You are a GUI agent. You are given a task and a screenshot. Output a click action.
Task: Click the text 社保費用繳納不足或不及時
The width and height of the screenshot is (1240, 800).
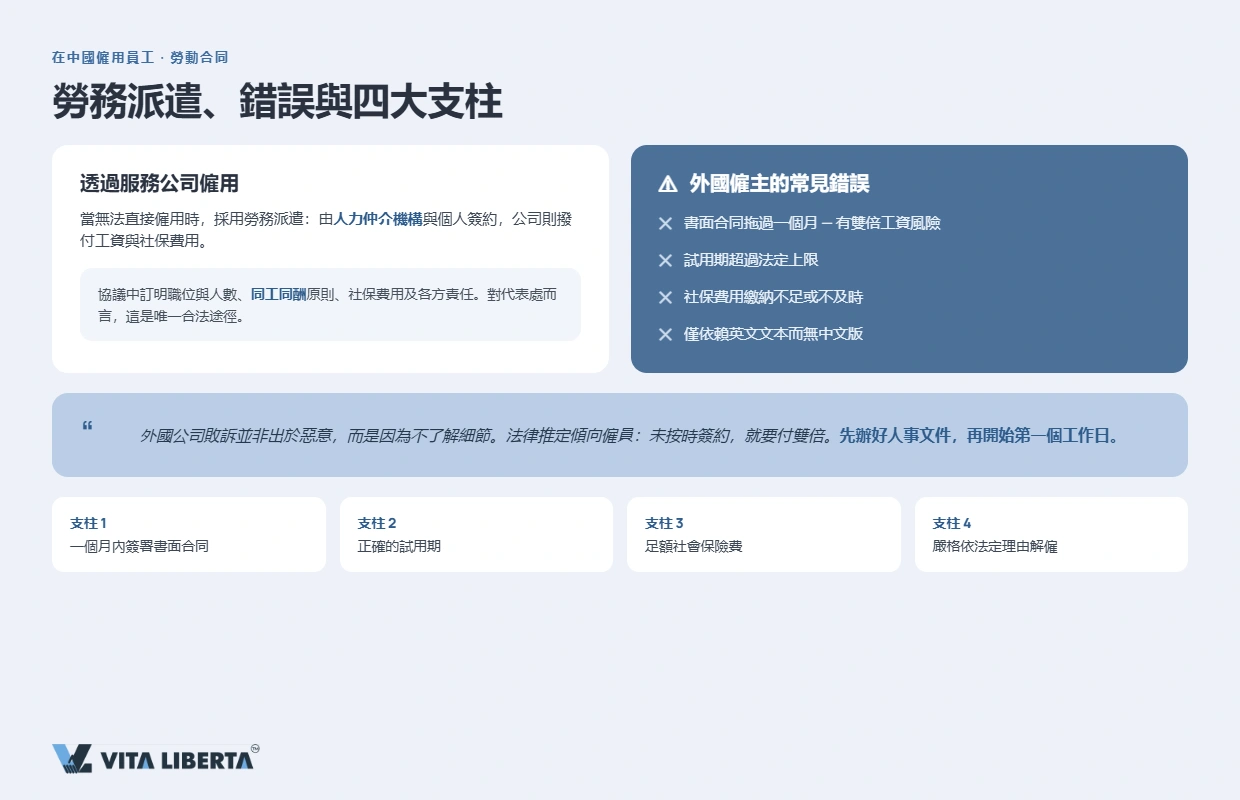click(773, 297)
